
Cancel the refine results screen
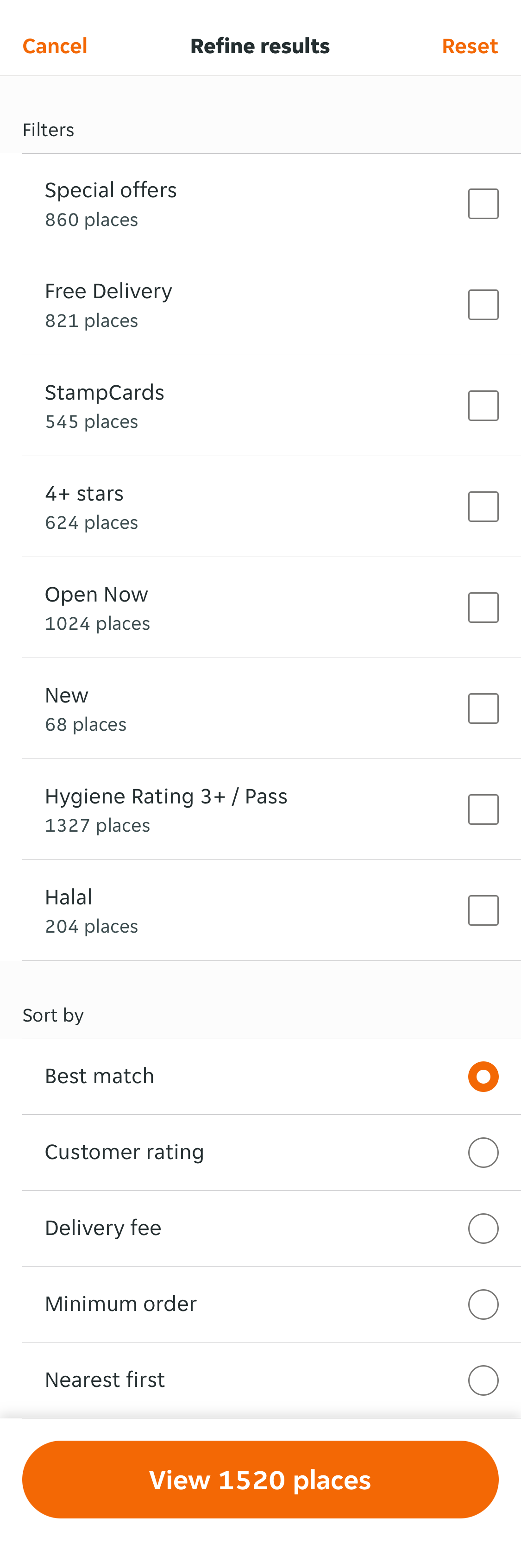[x=55, y=46]
